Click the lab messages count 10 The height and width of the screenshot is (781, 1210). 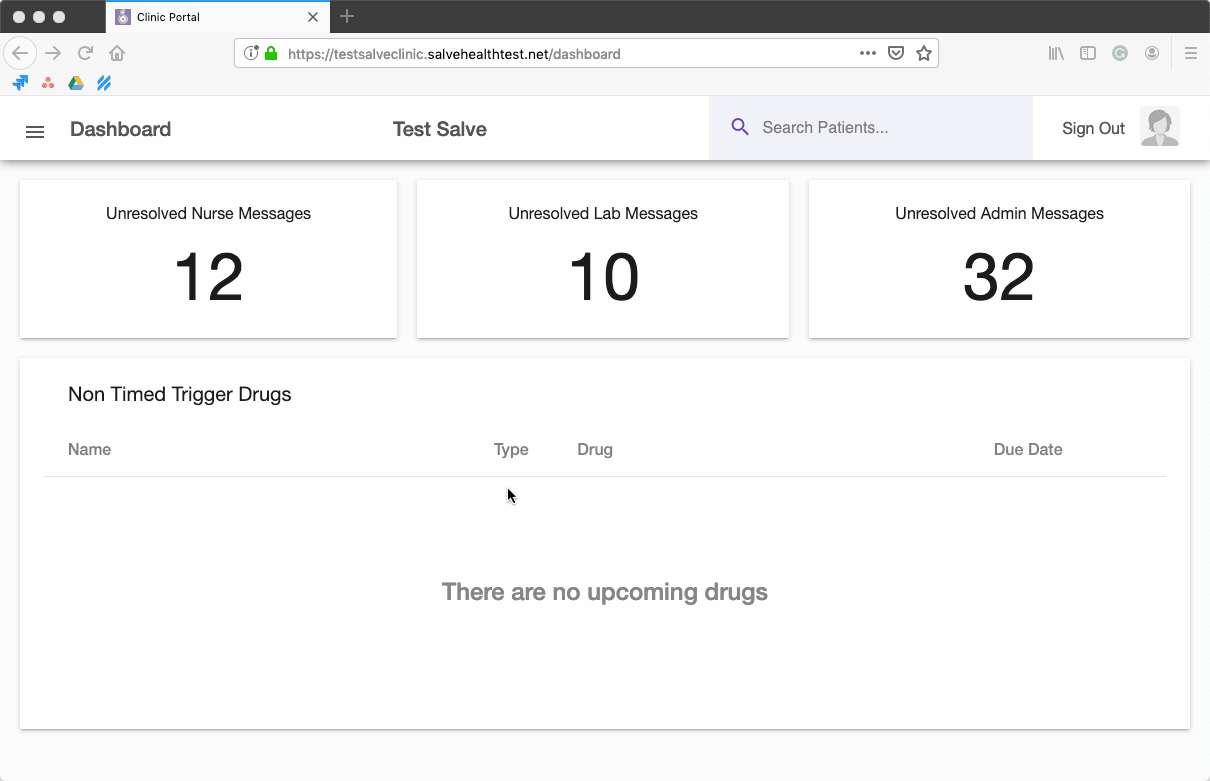click(603, 277)
